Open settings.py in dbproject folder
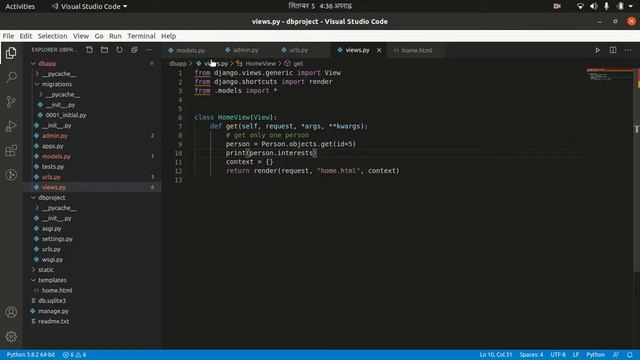 tap(57, 239)
